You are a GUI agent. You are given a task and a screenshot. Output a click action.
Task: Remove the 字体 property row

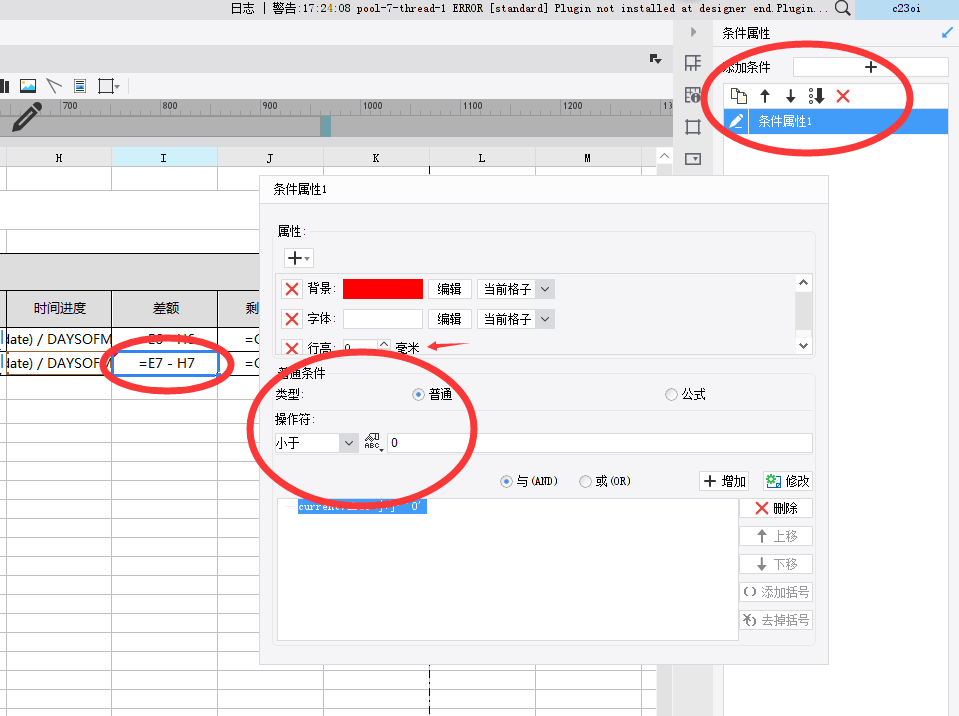(292, 319)
